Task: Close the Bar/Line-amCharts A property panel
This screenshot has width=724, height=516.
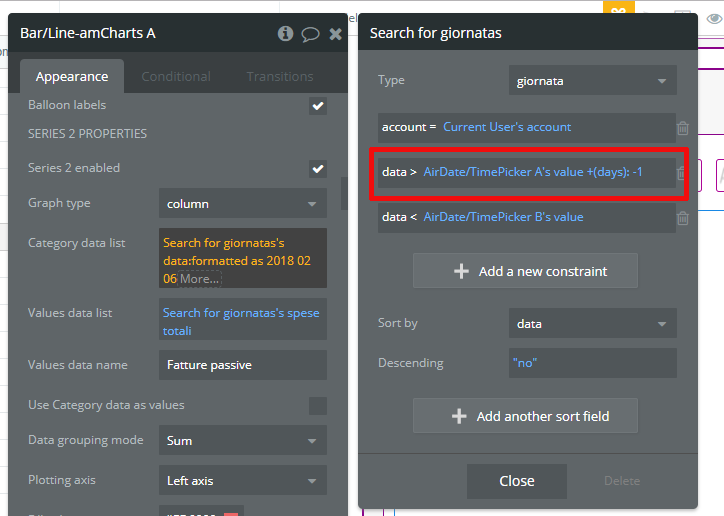Action: [335, 34]
